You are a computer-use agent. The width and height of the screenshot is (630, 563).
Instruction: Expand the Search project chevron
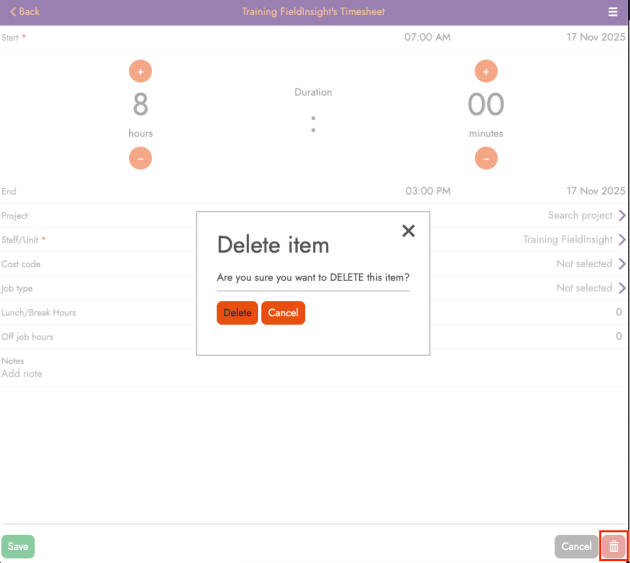tap(622, 216)
